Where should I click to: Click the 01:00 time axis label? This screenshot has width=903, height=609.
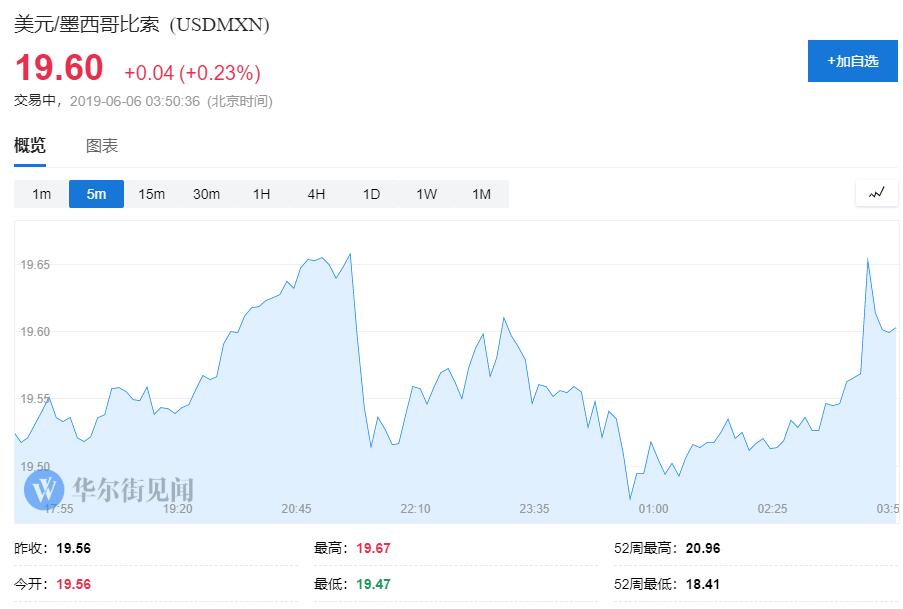point(653,509)
